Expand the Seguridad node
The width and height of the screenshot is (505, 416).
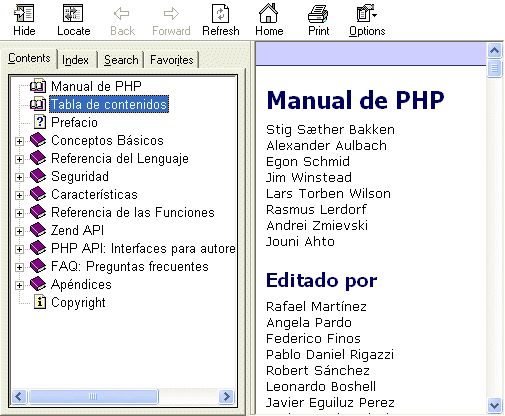click(x=19, y=177)
